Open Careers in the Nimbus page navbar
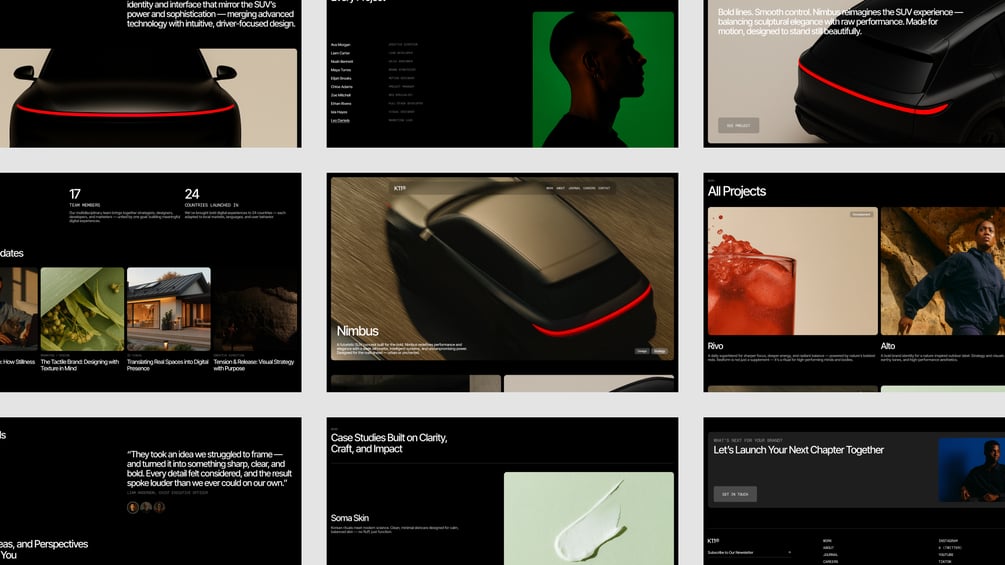This screenshot has width=1005, height=565. [589, 188]
